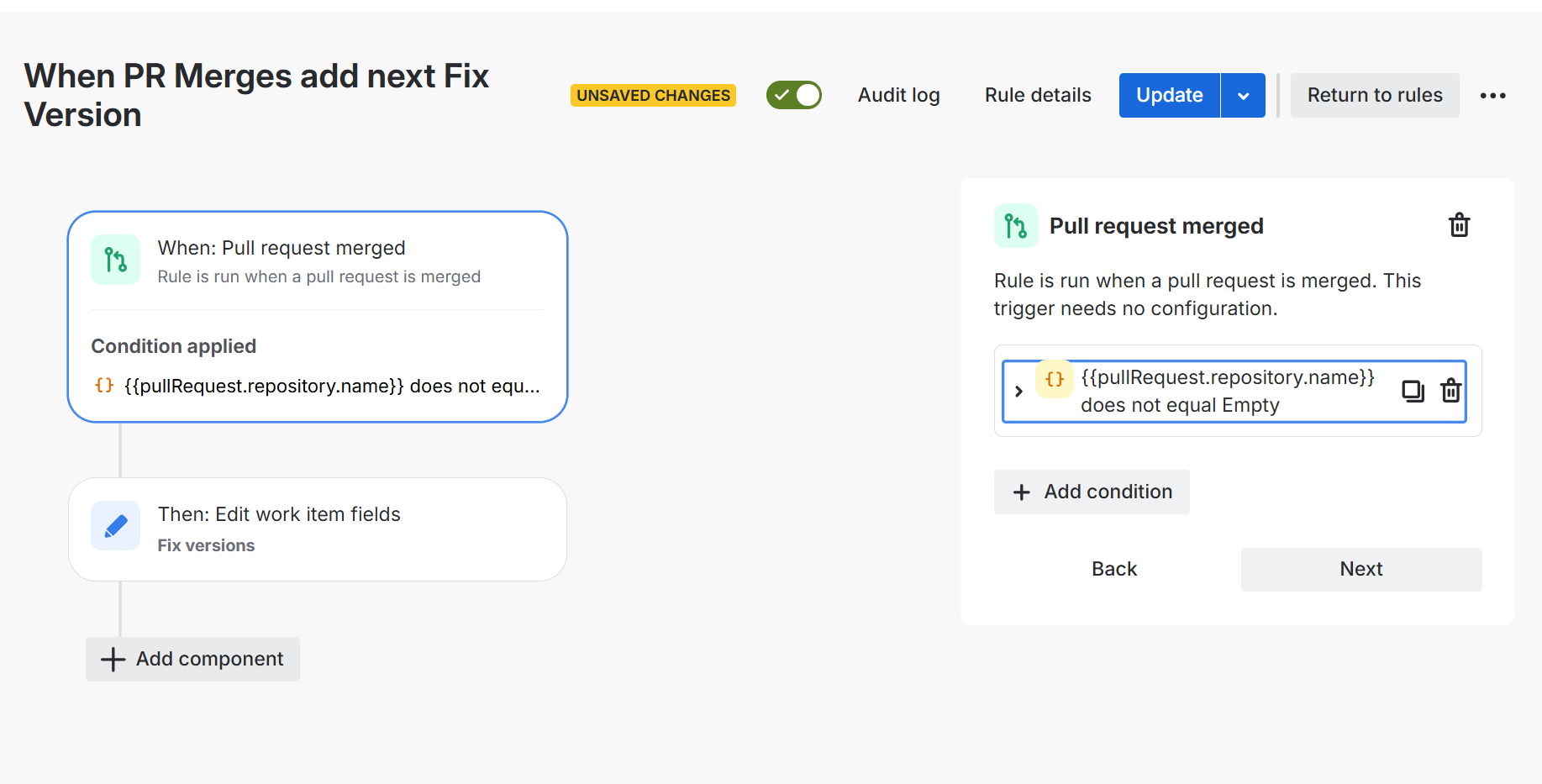Open the Update button dropdown arrow
The width and height of the screenshot is (1542, 784).
[x=1243, y=96]
